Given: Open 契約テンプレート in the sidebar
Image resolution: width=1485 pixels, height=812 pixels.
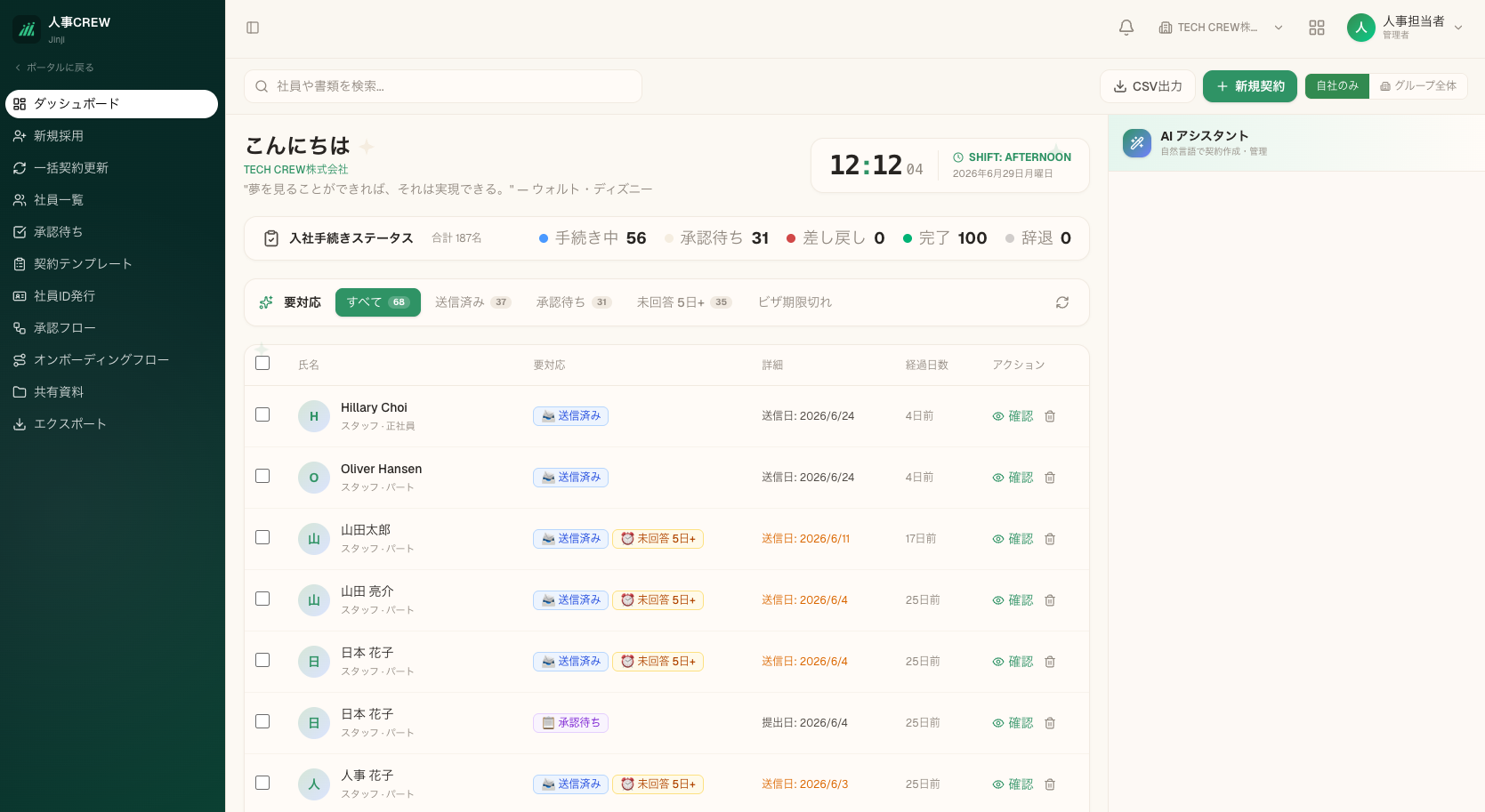Looking at the screenshot, I should point(111,264).
